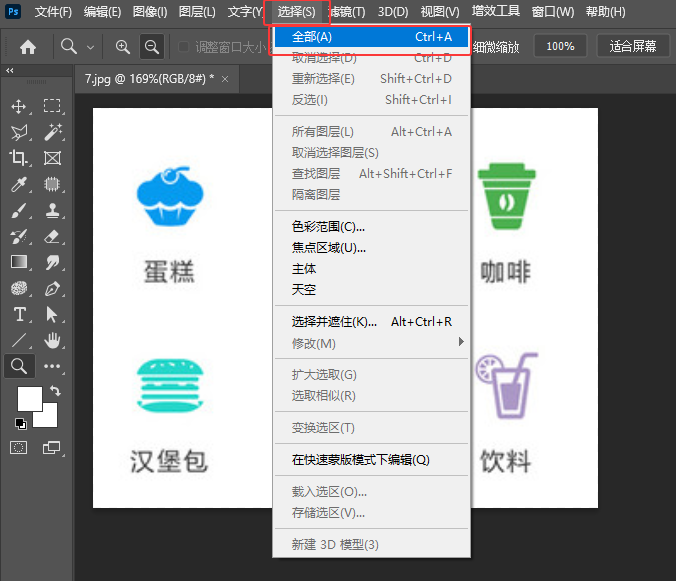Click the teal hamburger icon on canvas
The width and height of the screenshot is (676, 581).
(170, 385)
